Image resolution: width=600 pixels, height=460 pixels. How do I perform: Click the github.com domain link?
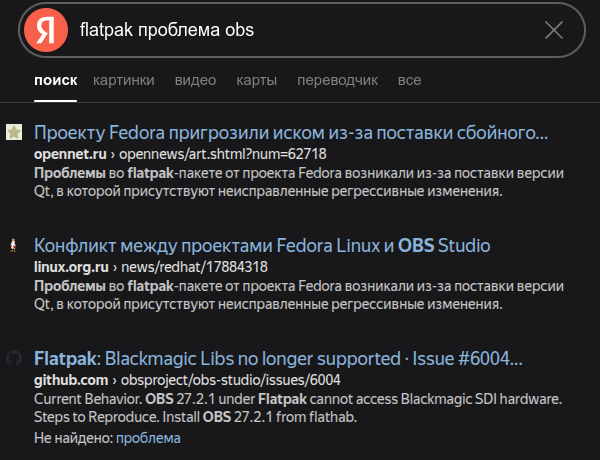tap(71, 380)
